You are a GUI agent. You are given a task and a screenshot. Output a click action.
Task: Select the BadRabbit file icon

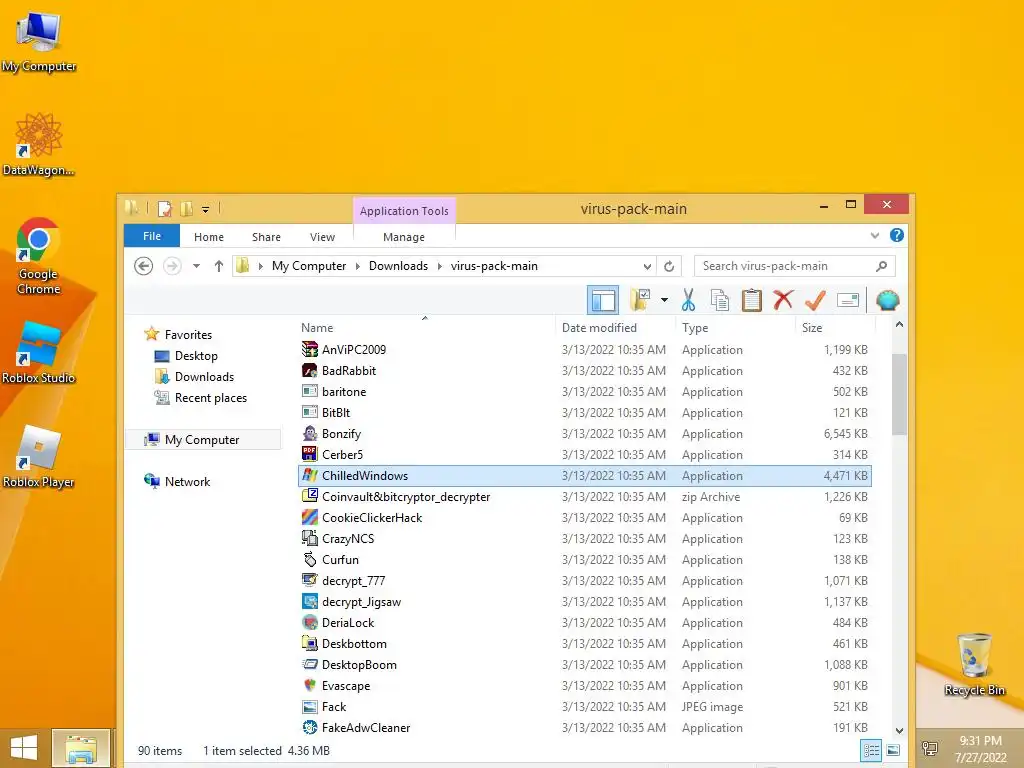(x=310, y=370)
